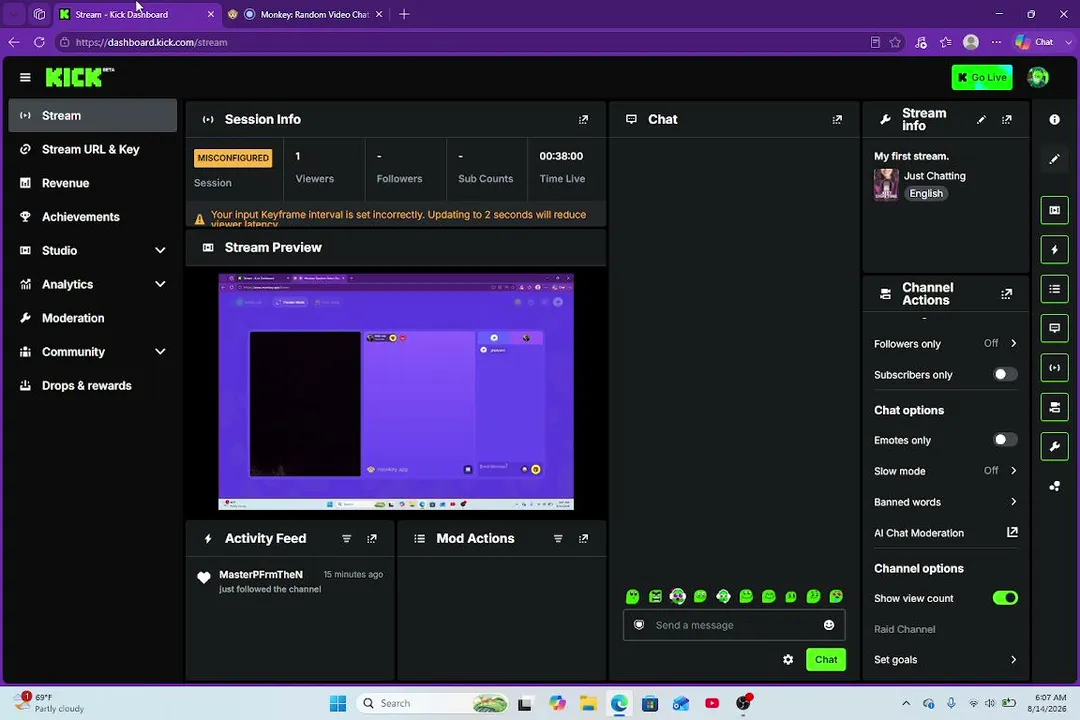1080x720 pixels.
Task: Click Raid Channel option
Action: coord(904,629)
